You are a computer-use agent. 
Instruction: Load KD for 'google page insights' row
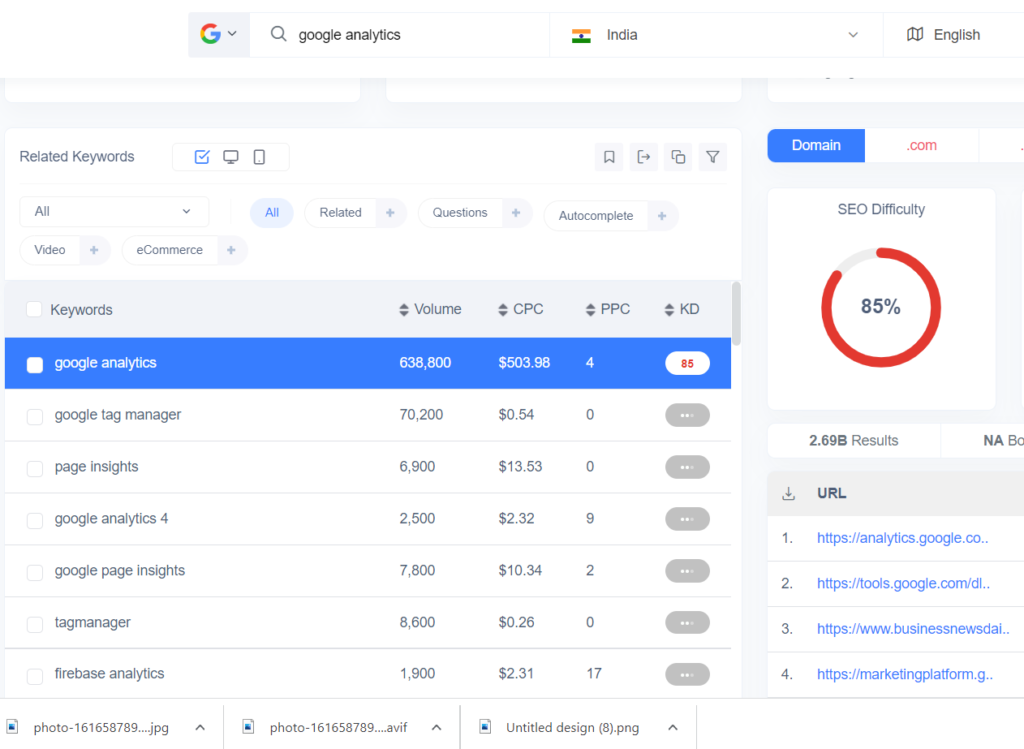coord(687,571)
